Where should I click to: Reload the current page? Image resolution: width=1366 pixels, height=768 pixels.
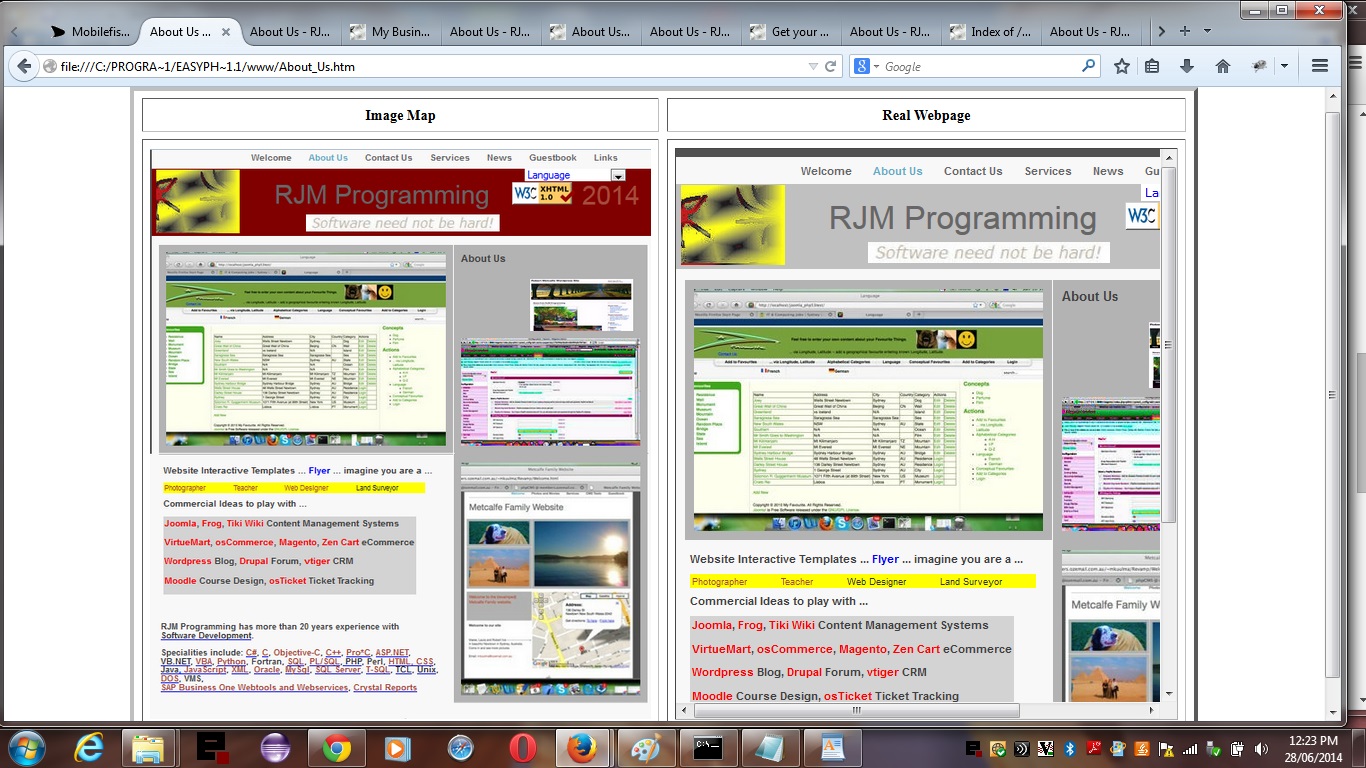point(830,67)
